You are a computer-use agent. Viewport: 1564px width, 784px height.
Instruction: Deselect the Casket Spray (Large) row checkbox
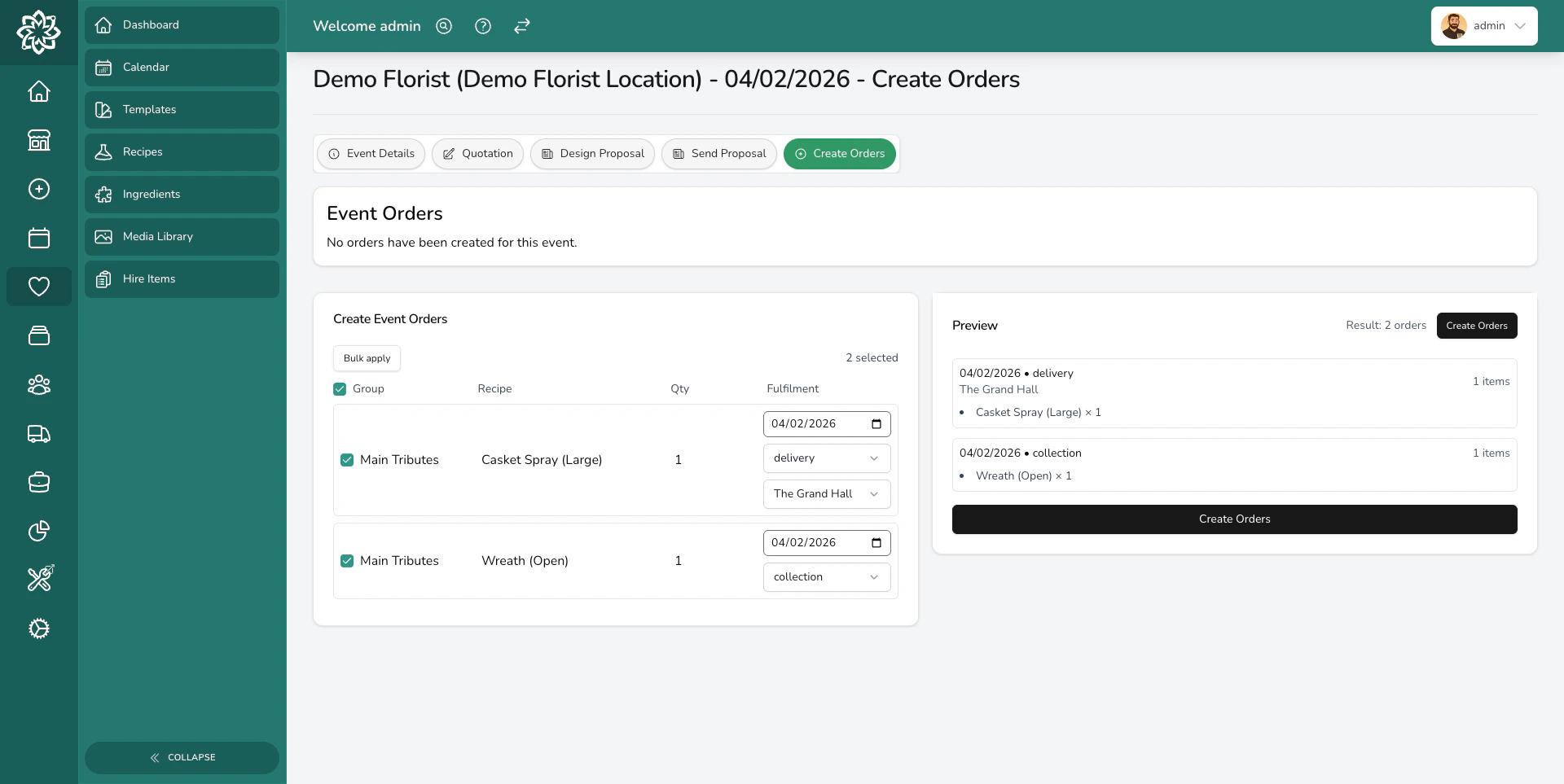[347, 460]
